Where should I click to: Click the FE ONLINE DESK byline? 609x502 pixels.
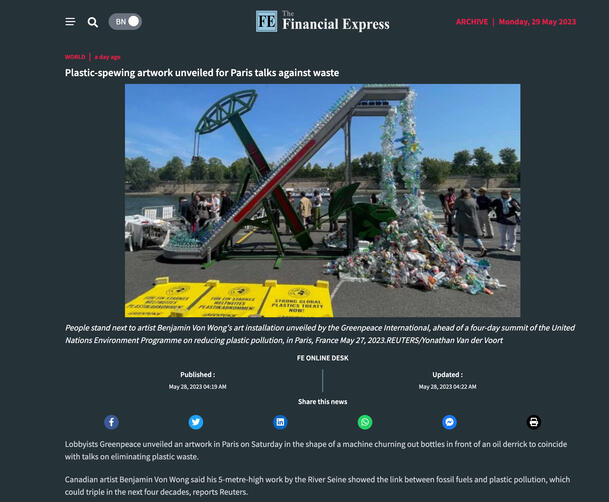click(x=322, y=358)
